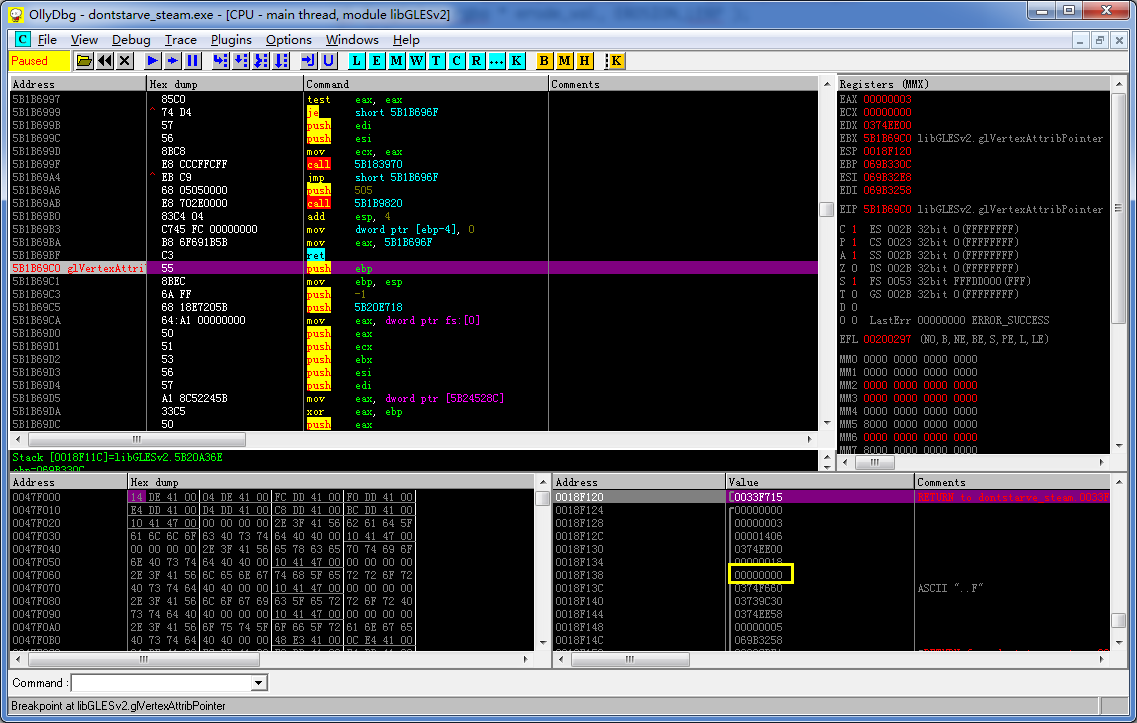Viewport: 1137px width, 723px height.
Task: Click the Registers (MMX) header button
Action: 973,84
